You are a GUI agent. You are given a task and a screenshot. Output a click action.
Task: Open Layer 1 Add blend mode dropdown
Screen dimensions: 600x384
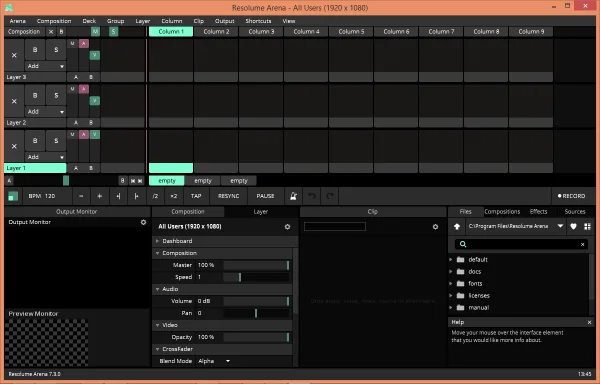[x=45, y=157]
